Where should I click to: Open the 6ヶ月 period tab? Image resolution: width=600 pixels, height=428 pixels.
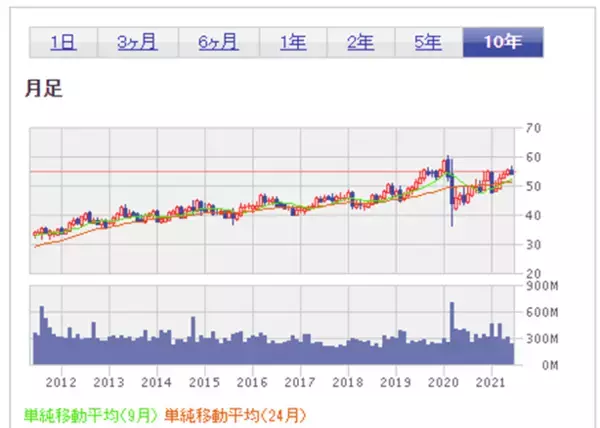218,43
